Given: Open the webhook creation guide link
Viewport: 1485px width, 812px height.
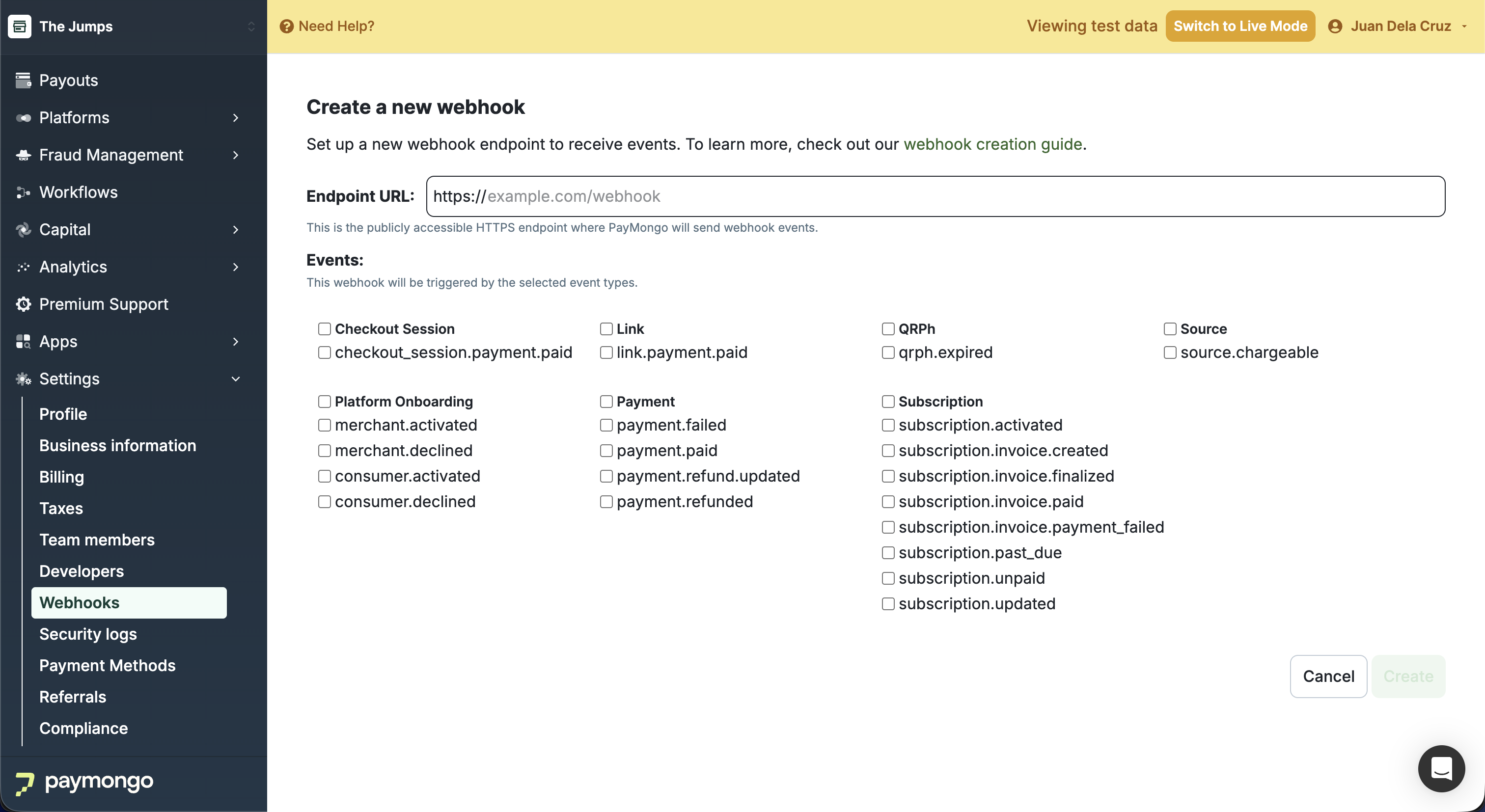Looking at the screenshot, I should coord(992,144).
